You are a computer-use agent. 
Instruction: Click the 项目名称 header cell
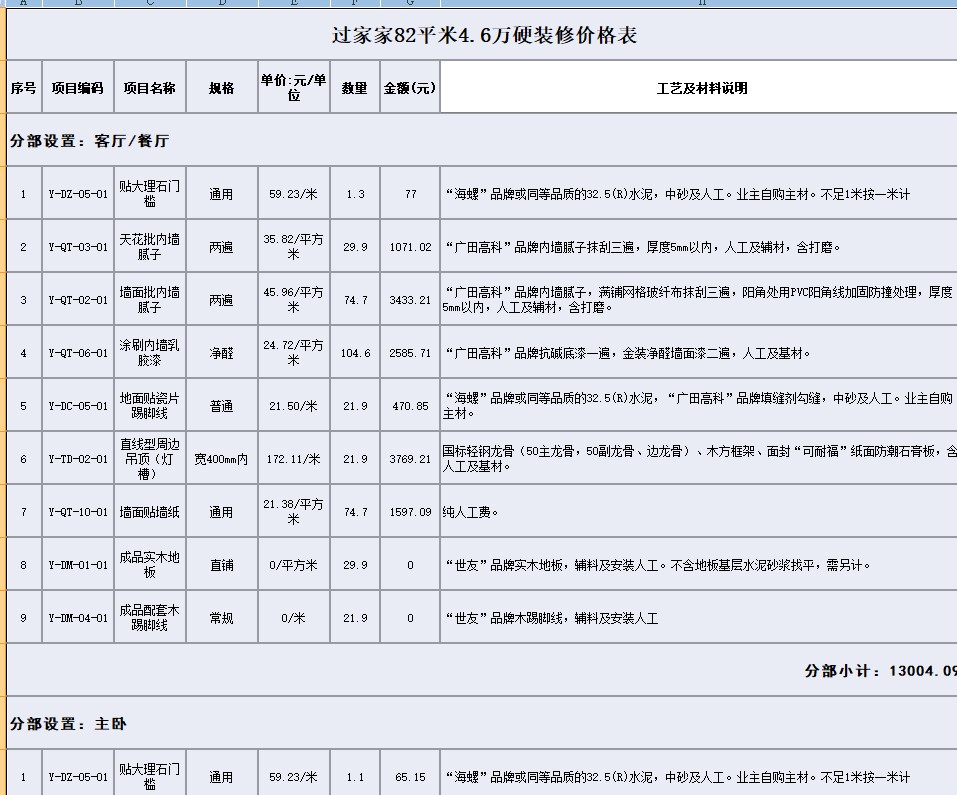150,87
